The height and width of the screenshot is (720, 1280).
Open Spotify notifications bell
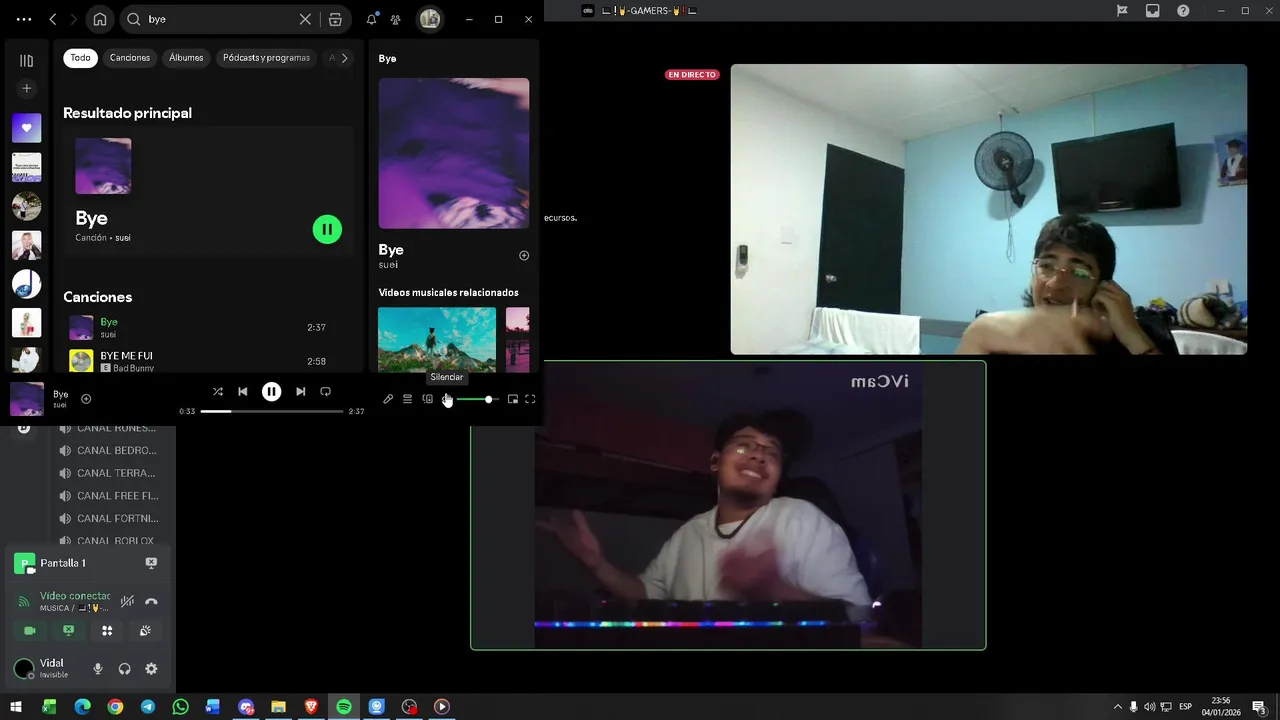coord(372,19)
